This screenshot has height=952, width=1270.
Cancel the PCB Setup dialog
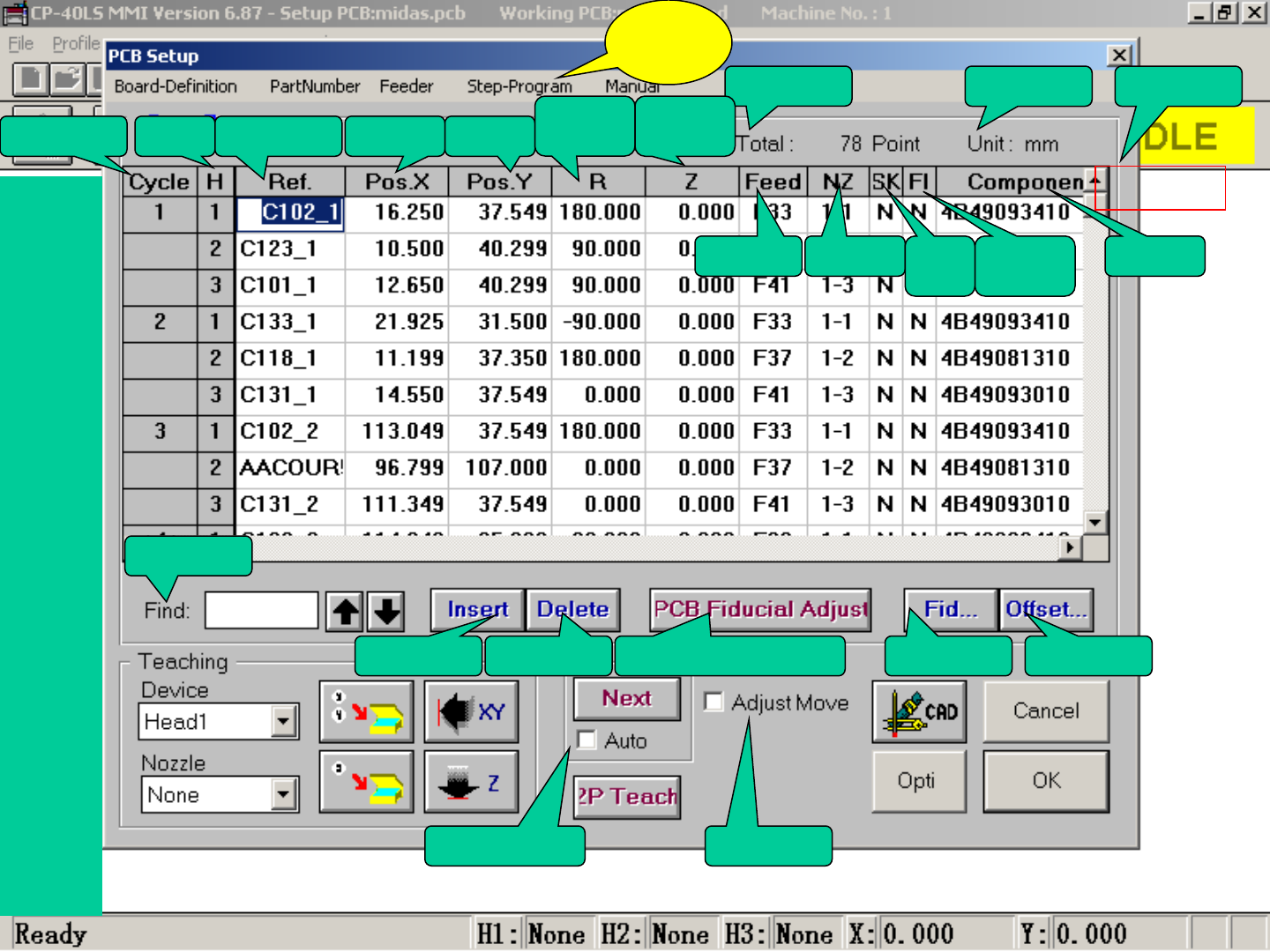(1046, 712)
